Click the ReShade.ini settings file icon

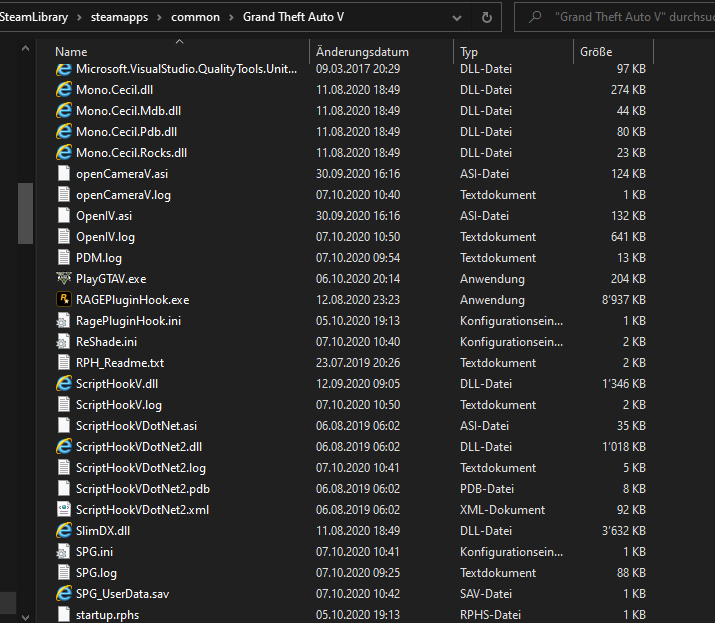64,342
